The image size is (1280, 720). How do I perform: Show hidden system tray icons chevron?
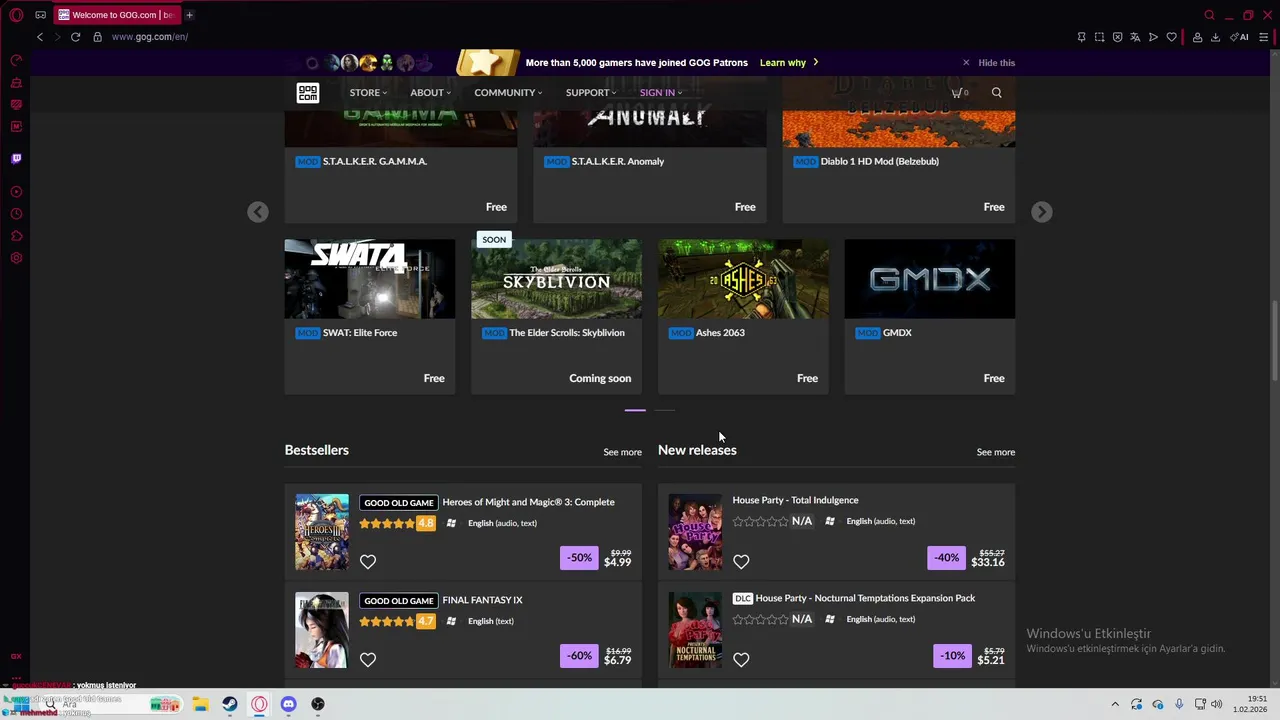click(x=1115, y=704)
